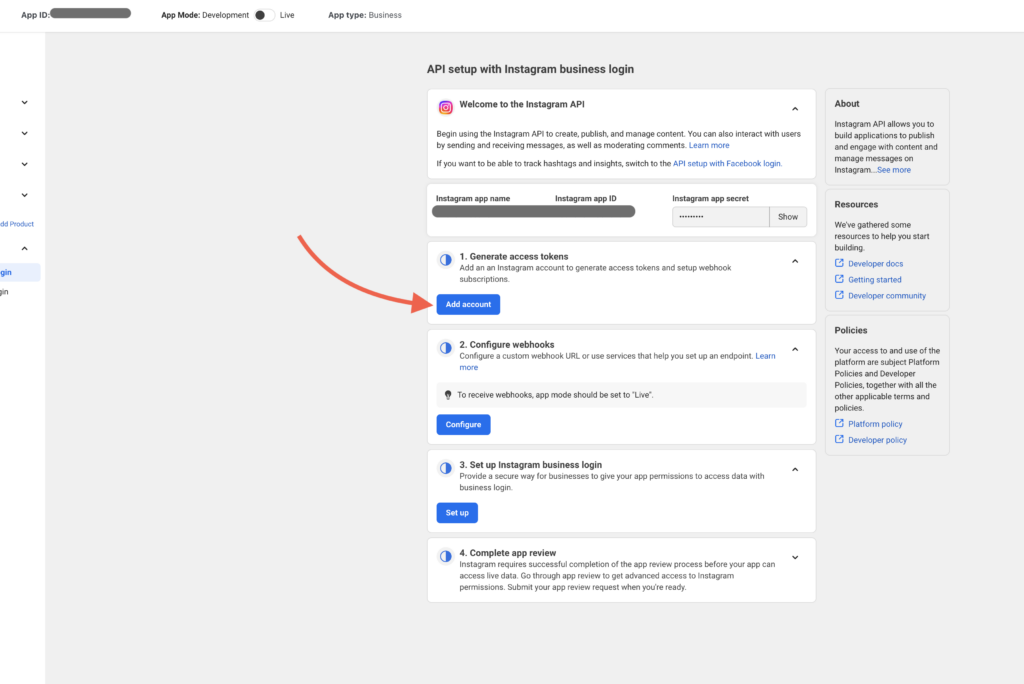Collapse the Welcome to the Instagram API section
Screen dimensions: 1024x684
coord(795,108)
